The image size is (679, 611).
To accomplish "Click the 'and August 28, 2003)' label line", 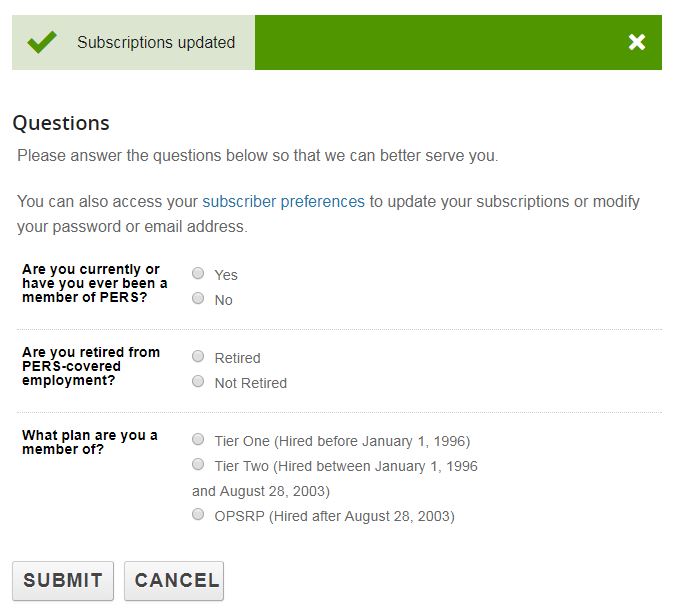I will click(261, 491).
